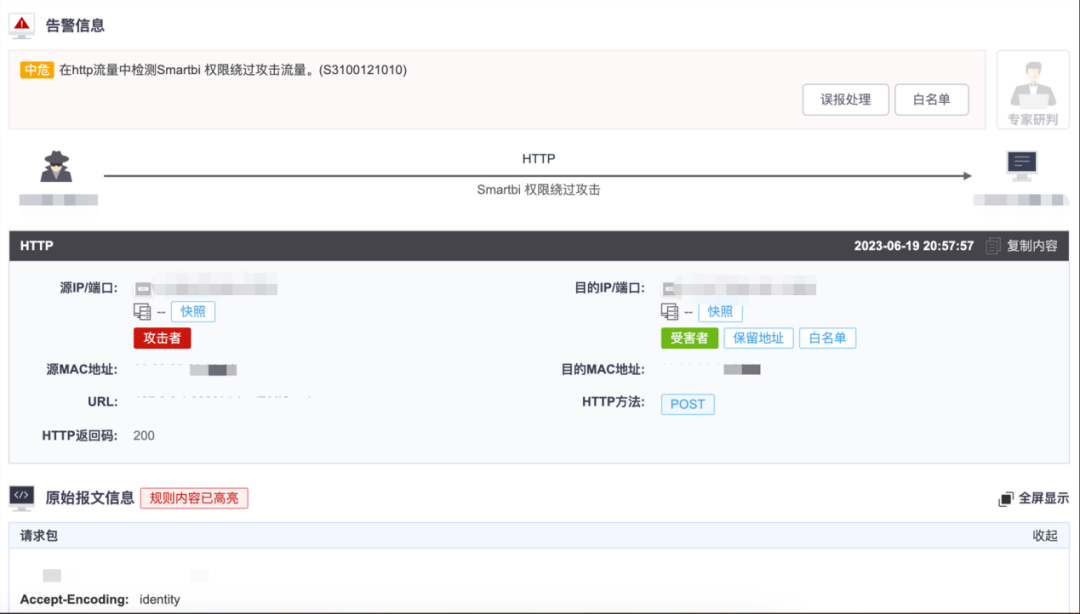
Task: Click the HTTP title in dark header bar
Action: (37, 246)
